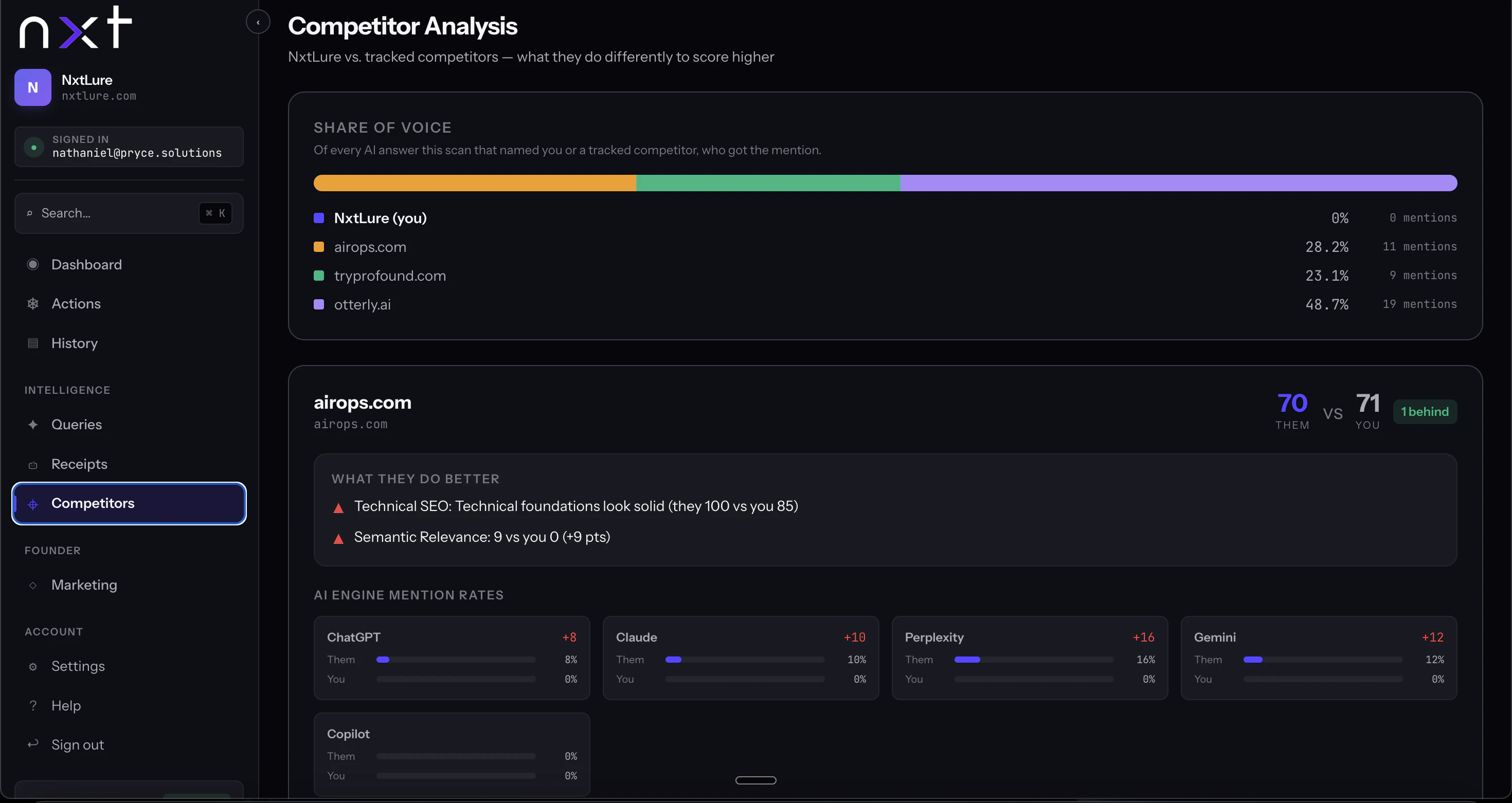This screenshot has width=1512, height=803.
Task: Click the green tryprofound.com legend swatch
Action: pyautogui.click(x=319, y=276)
